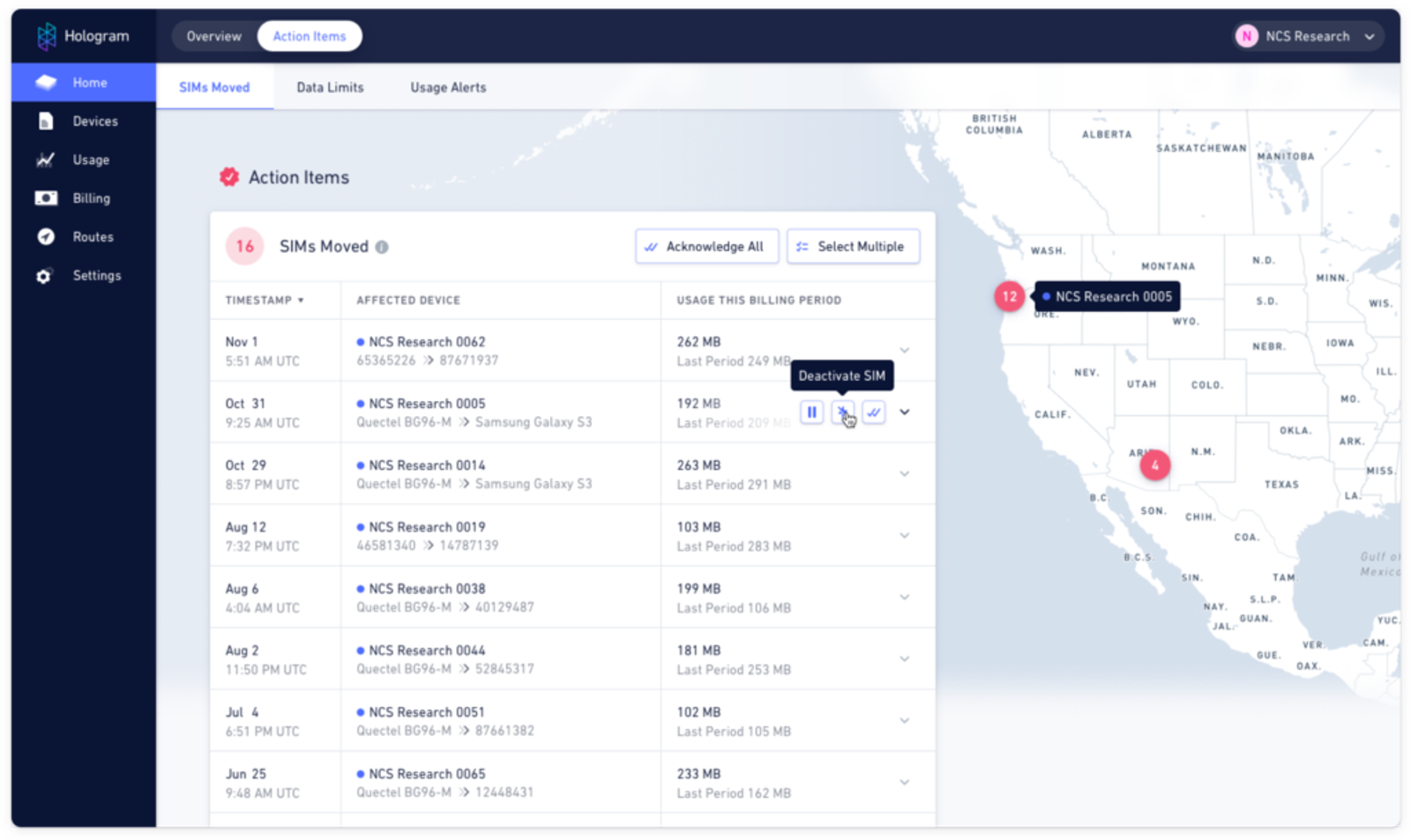The image size is (1411, 840).
Task: Click the Usage This Billing Period header
Action: click(759, 301)
